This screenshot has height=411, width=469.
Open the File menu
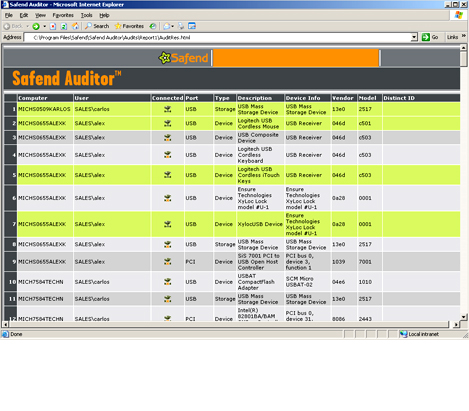click(9, 15)
